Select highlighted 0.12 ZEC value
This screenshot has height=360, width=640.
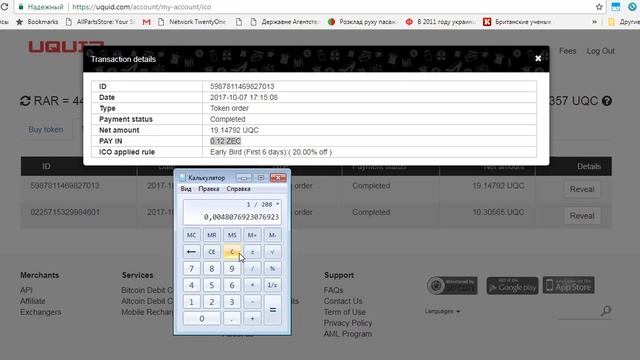coord(225,141)
